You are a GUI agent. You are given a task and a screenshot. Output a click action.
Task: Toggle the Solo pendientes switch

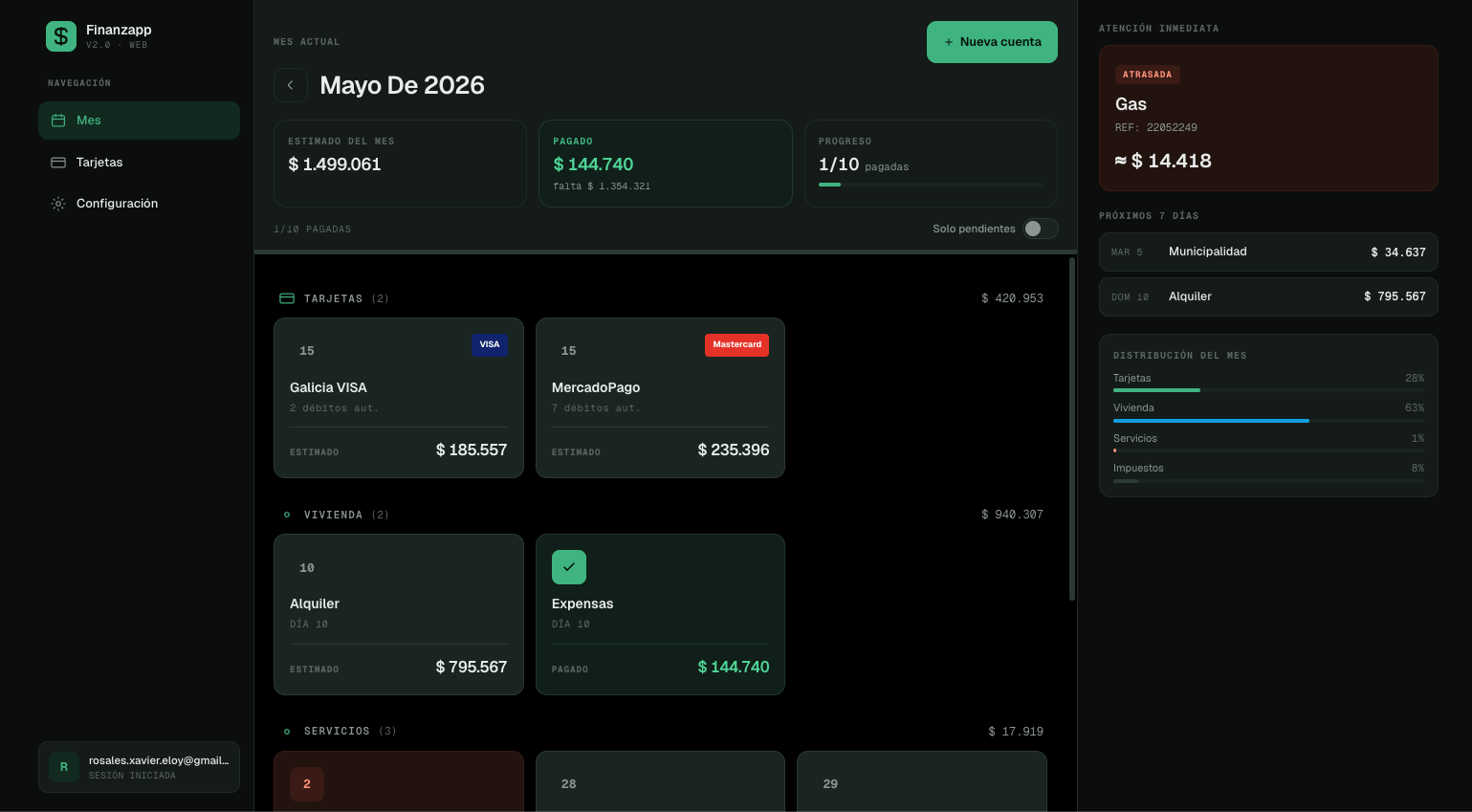pyautogui.click(x=1041, y=229)
